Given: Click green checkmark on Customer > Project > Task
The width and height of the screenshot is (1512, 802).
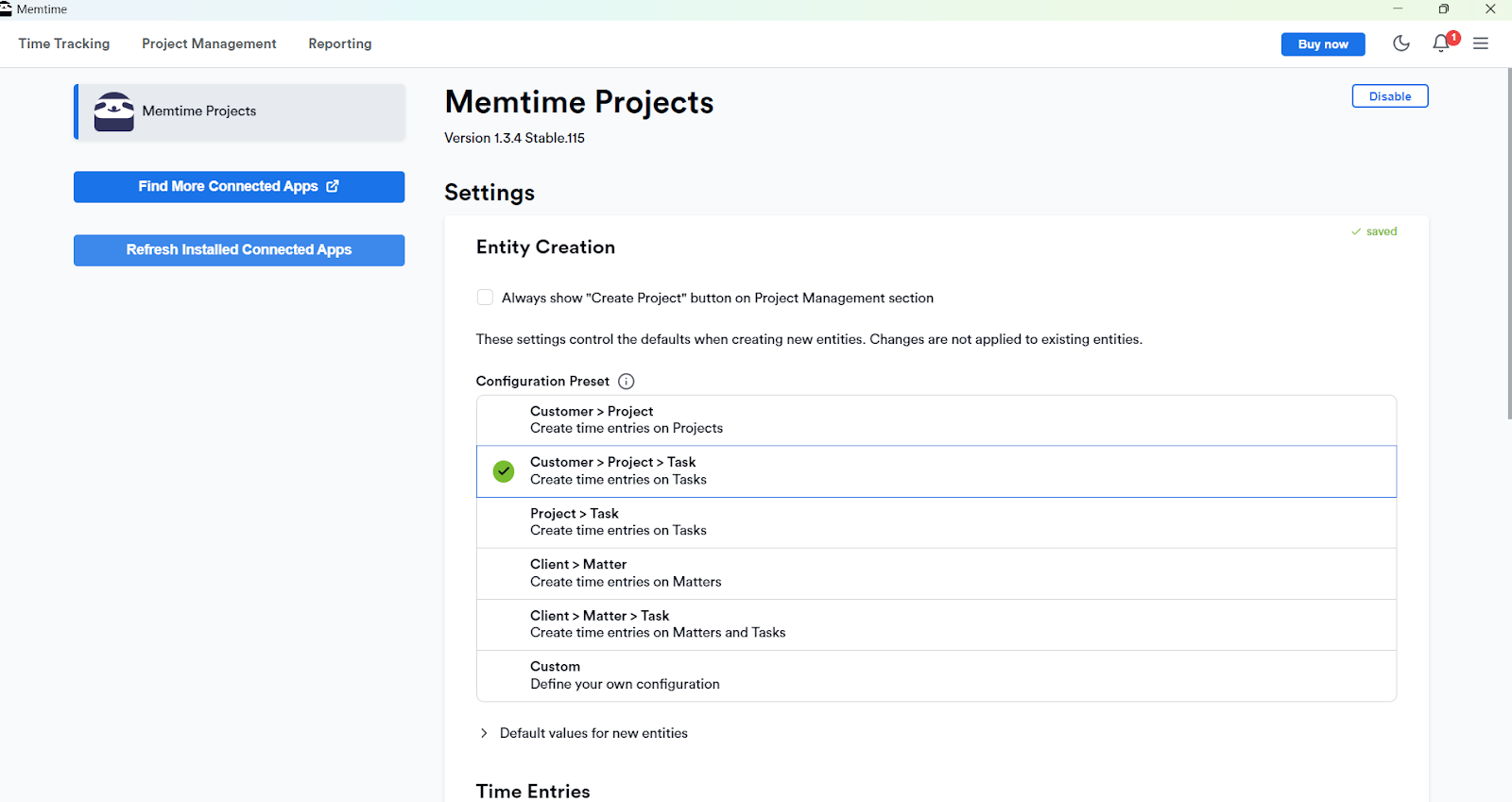Looking at the screenshot, I should tap(504, 471).
